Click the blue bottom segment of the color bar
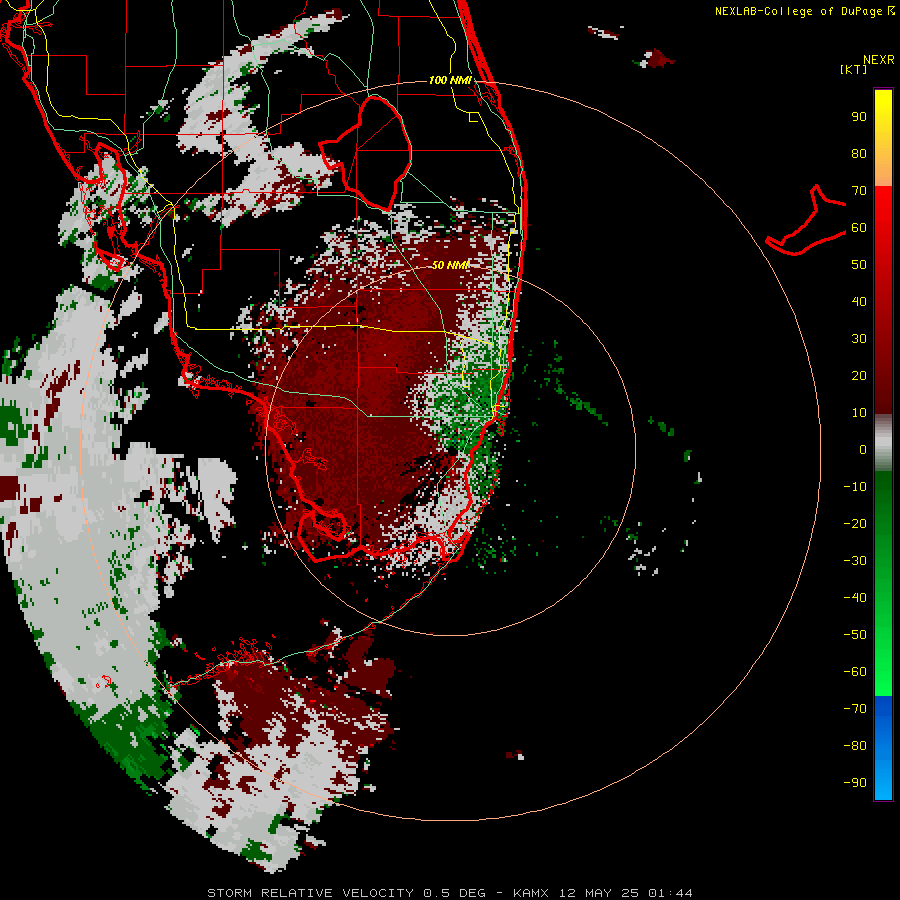Screen dimensions: 900x900 pos(883,748)
